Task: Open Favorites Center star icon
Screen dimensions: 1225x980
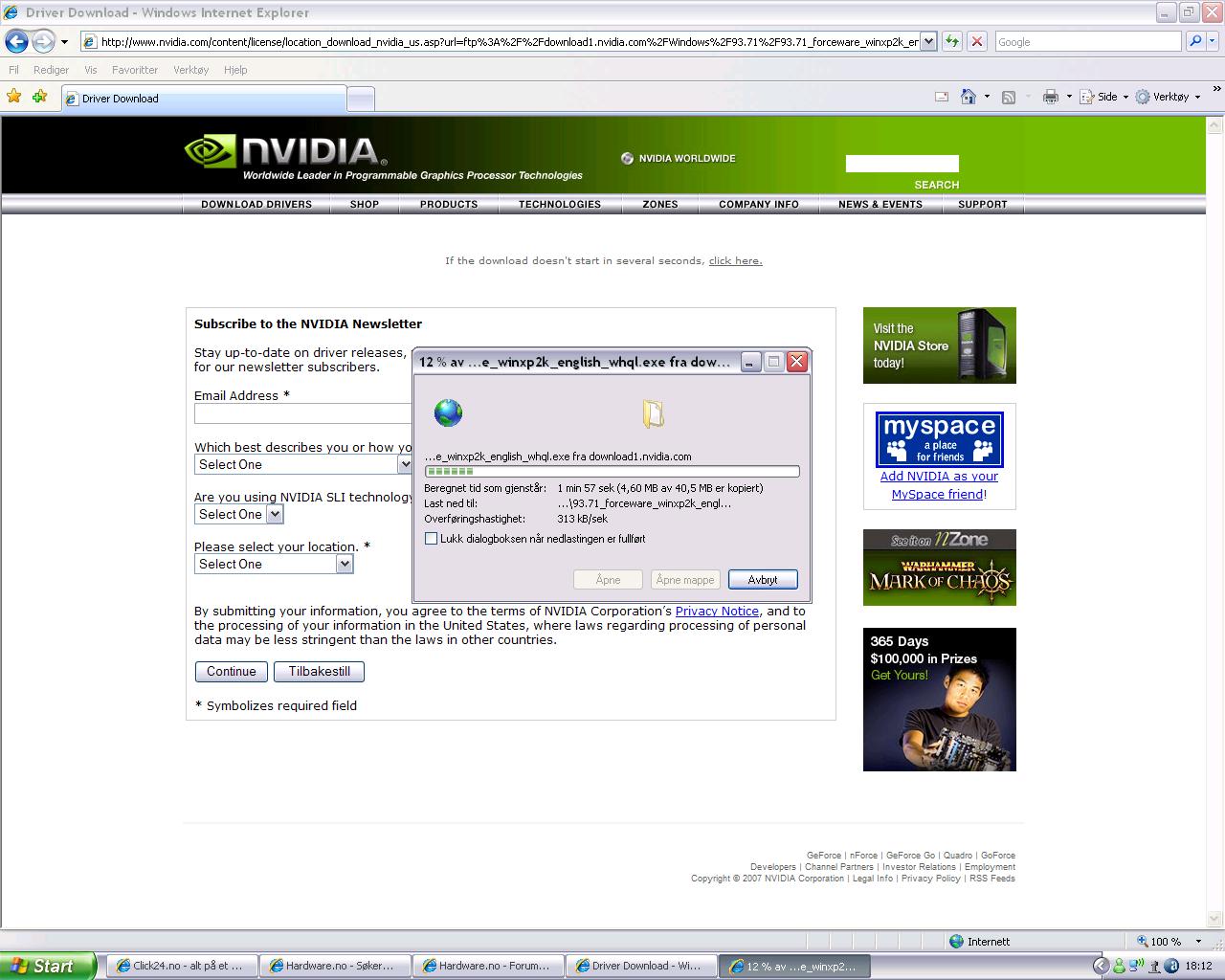Action: click(x=14, y=97)
